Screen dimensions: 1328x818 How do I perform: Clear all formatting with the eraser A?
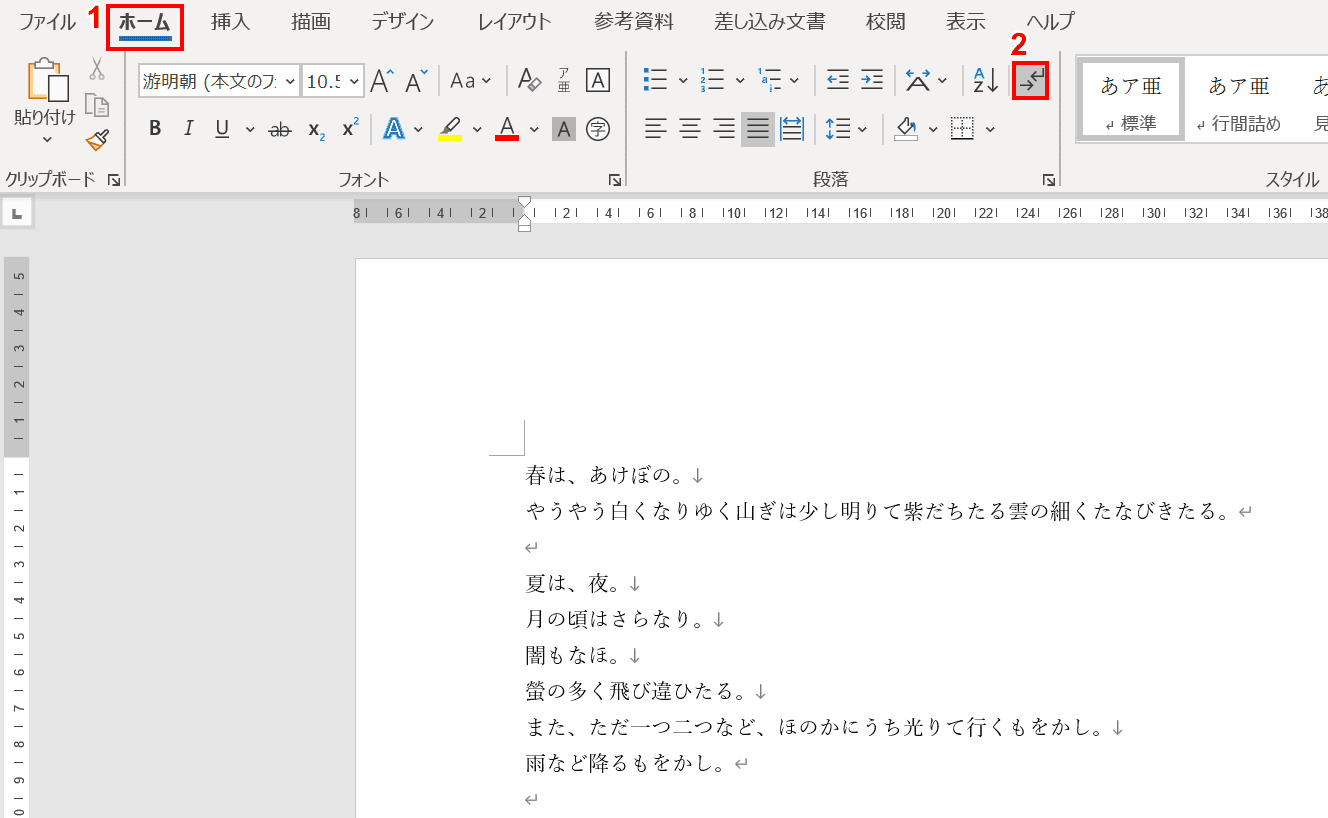coord(530,81)
